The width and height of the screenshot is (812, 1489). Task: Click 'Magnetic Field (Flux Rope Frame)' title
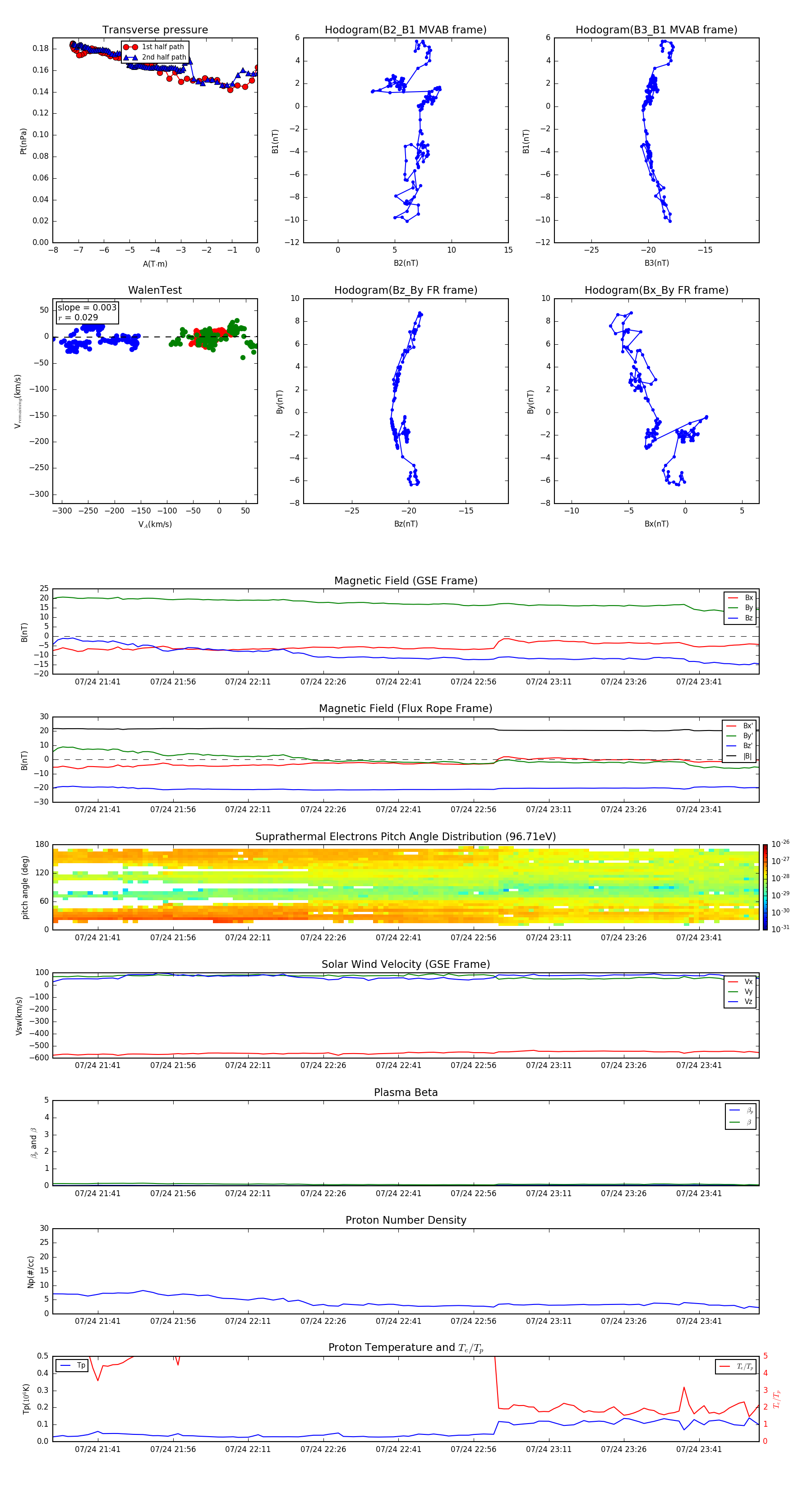[406, 709]
